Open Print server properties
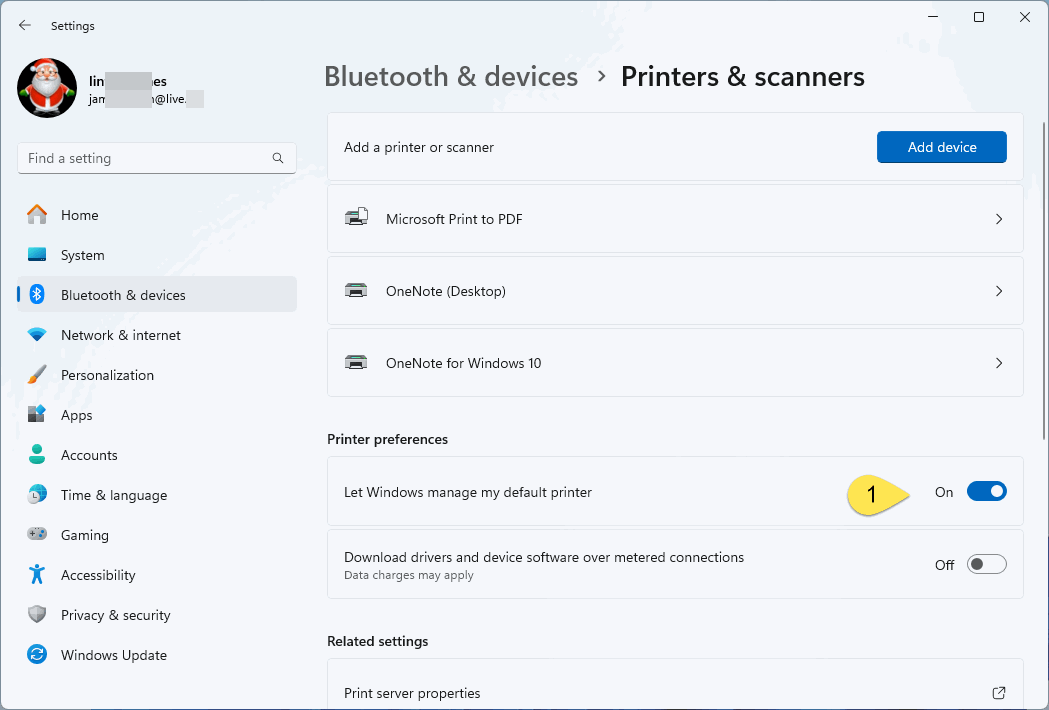The image size is (1049, 710). click(x=675, y=685)
